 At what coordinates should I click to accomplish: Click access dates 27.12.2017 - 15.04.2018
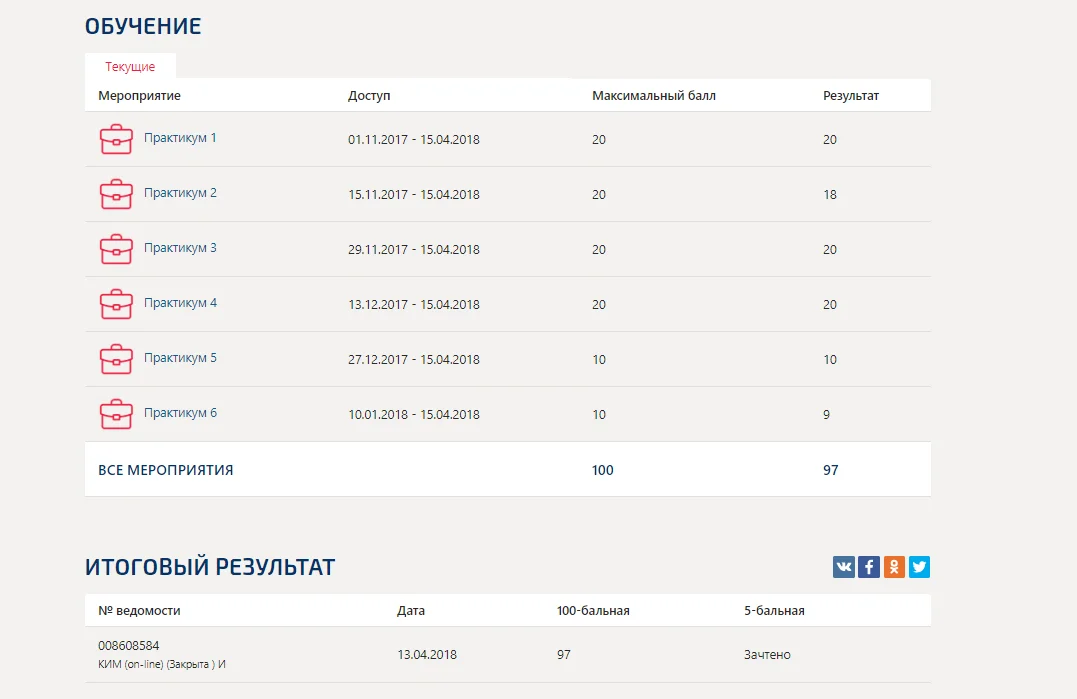coord(413,359)
